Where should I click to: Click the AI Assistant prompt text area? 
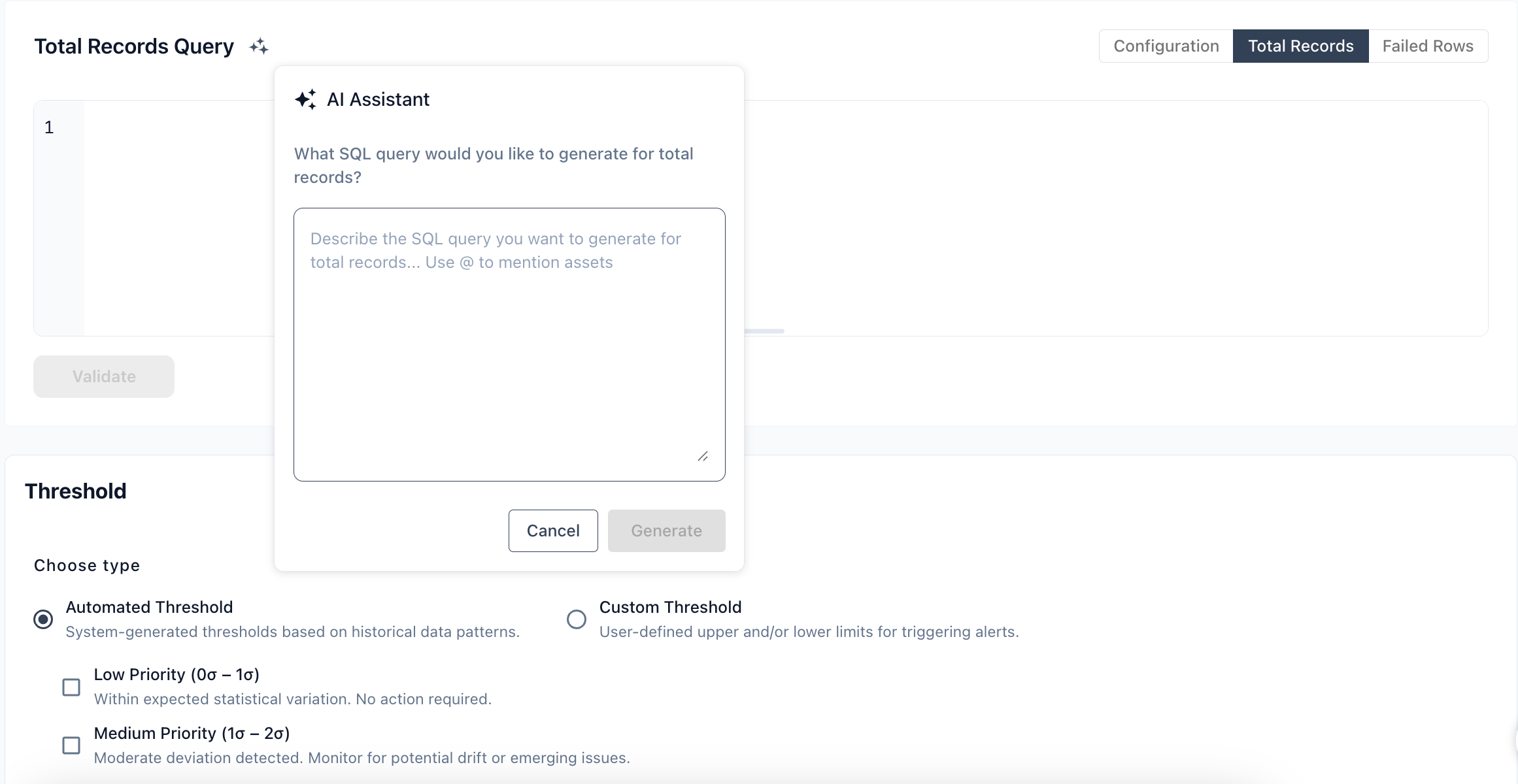coord(509,344)
